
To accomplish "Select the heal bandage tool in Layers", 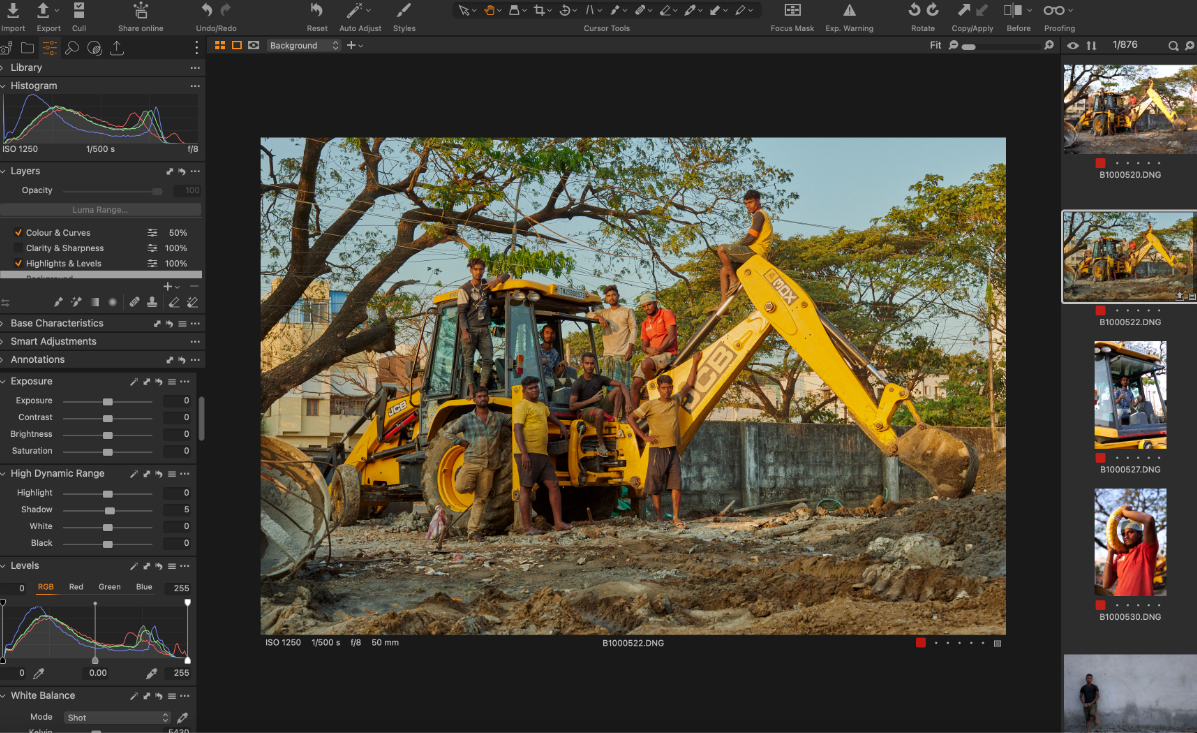I will tap(134, 302).
